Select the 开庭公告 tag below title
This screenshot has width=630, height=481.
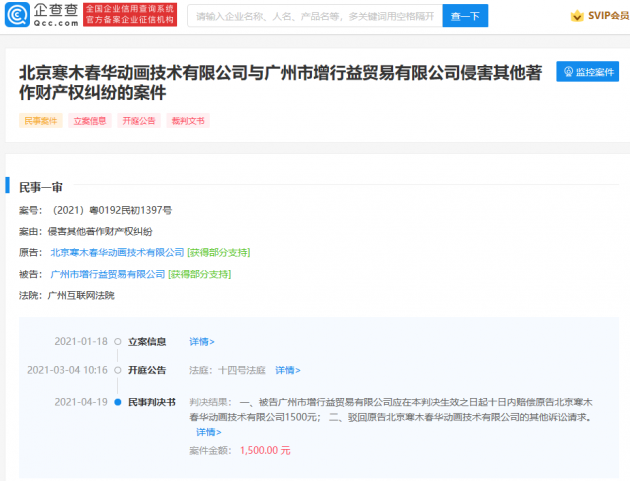pyautogui.click(x=137, y=120)
